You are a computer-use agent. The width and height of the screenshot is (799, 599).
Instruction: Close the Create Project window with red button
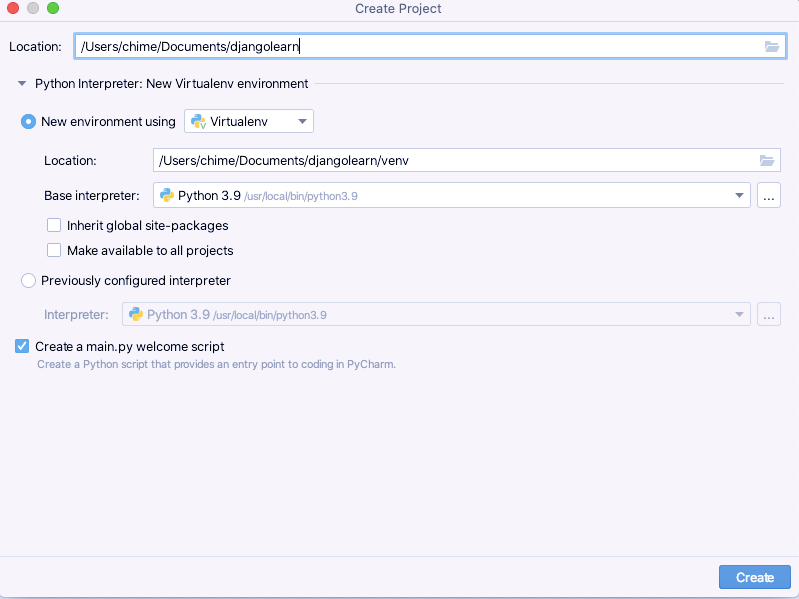coord(13,8)
